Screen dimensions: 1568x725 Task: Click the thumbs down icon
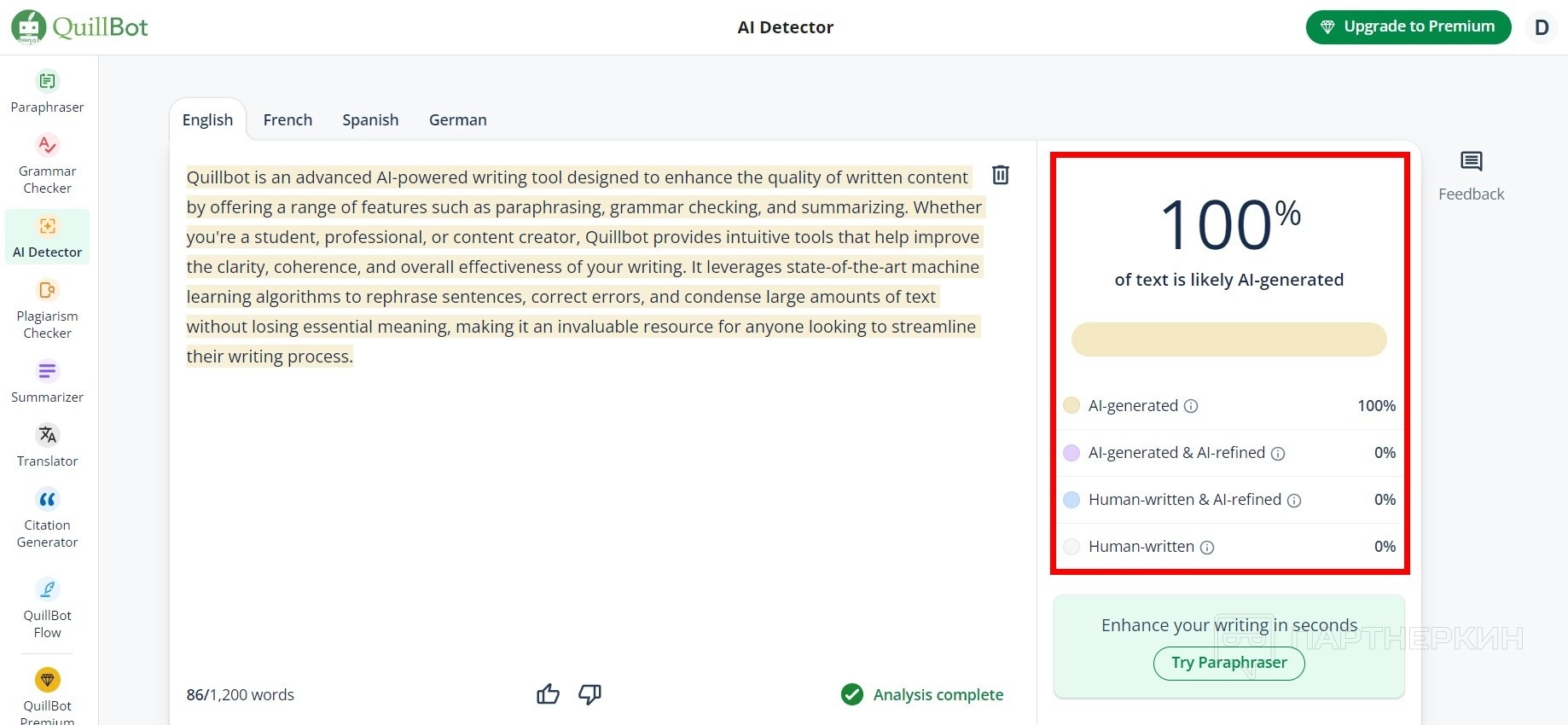(589, 694)
